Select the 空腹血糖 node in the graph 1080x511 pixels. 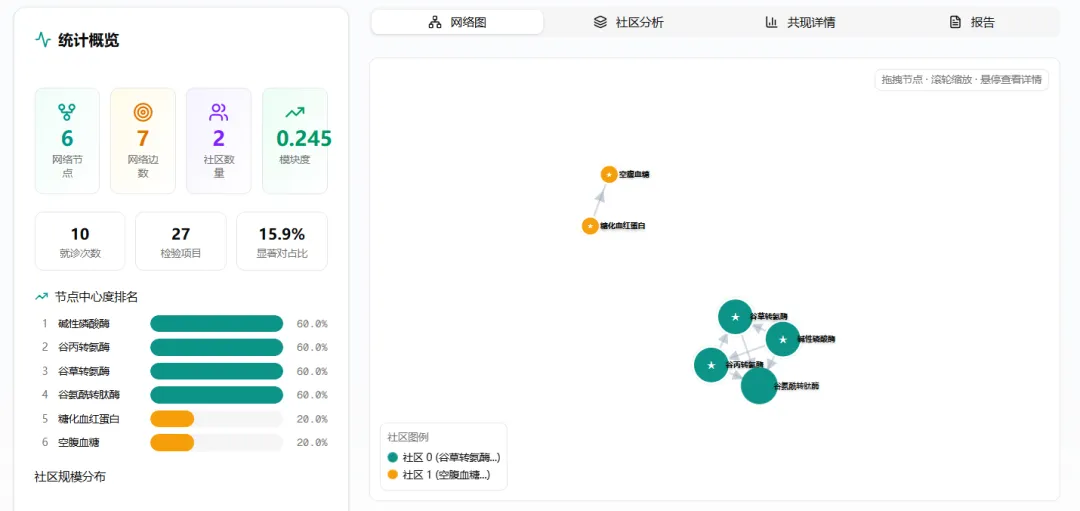point(608,174)
